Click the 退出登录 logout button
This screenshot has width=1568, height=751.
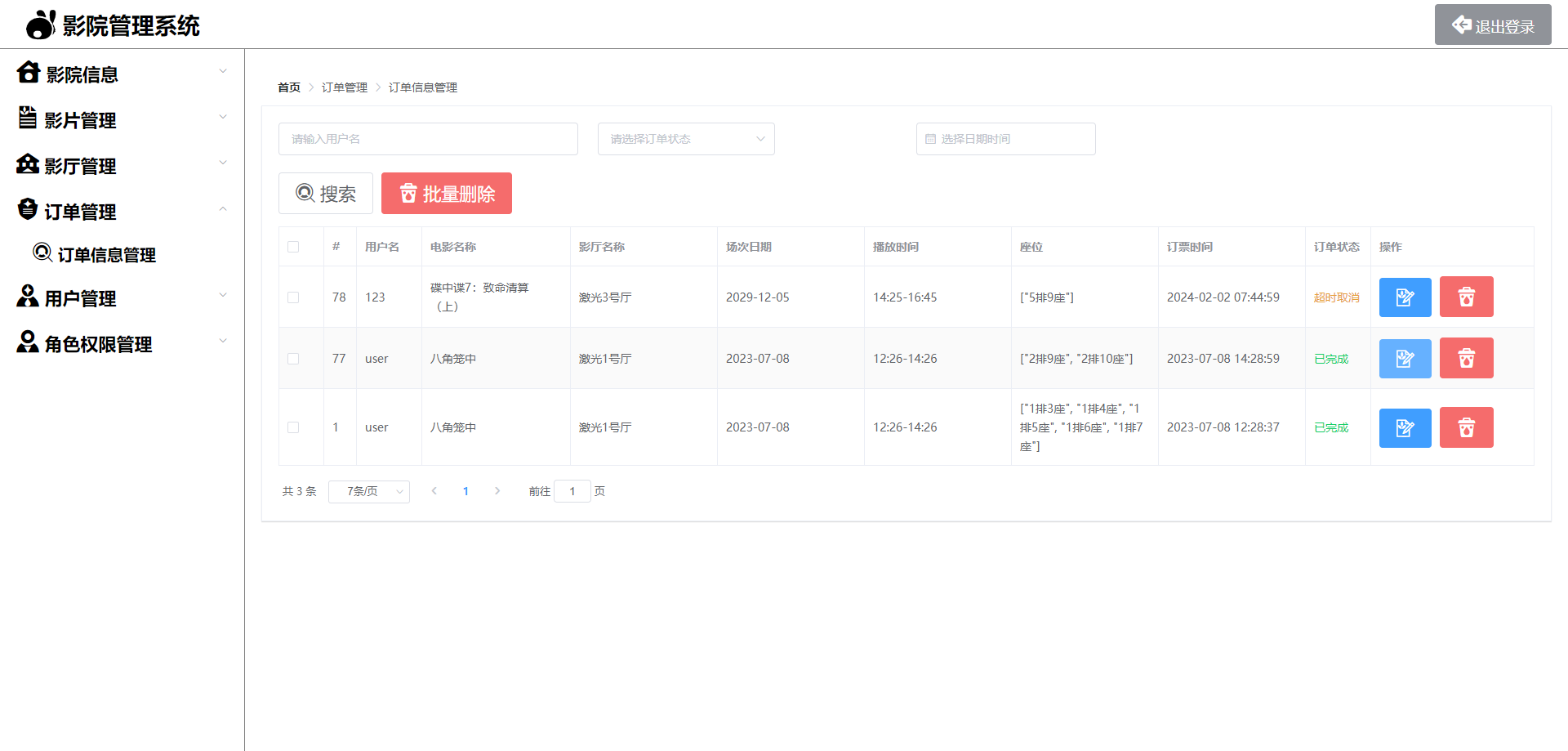pos(1492,25)
